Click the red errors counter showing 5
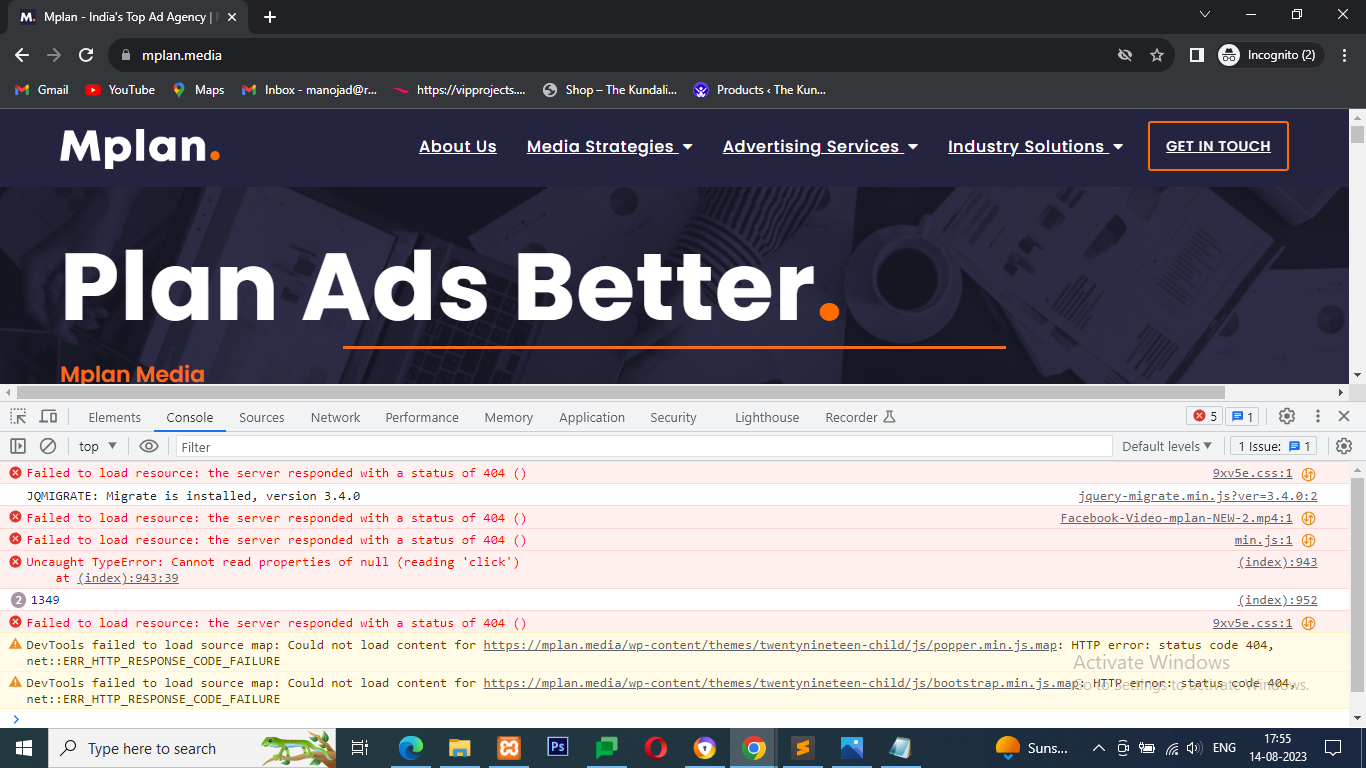 [x=1203, y=416]
